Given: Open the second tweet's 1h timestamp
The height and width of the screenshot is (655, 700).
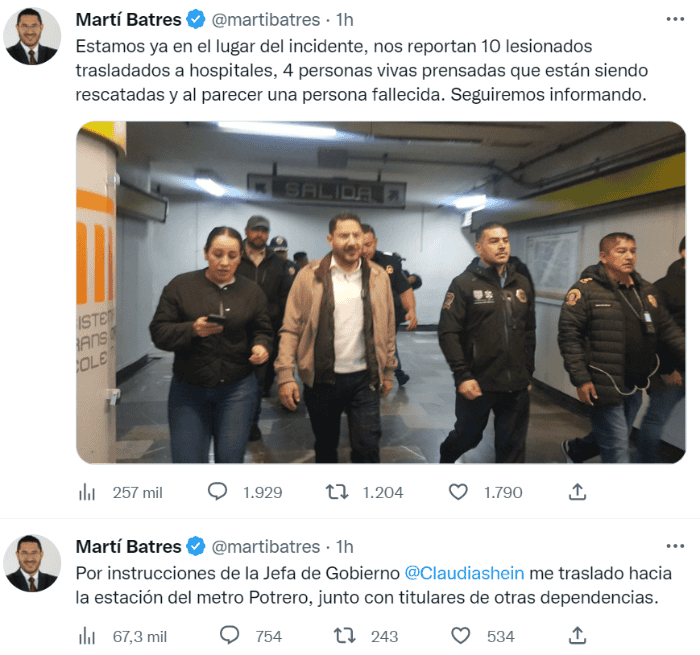Looking at the screenshot, I should point(345,547).
